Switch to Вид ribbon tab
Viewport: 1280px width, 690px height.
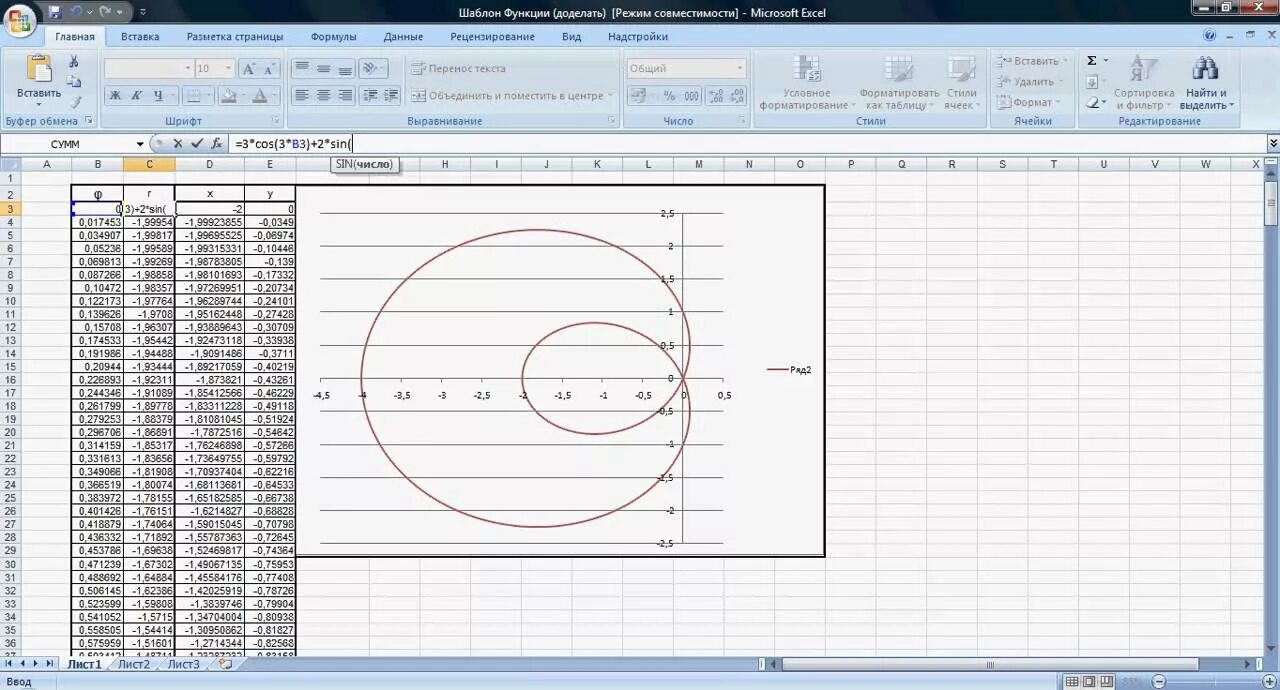571,37
